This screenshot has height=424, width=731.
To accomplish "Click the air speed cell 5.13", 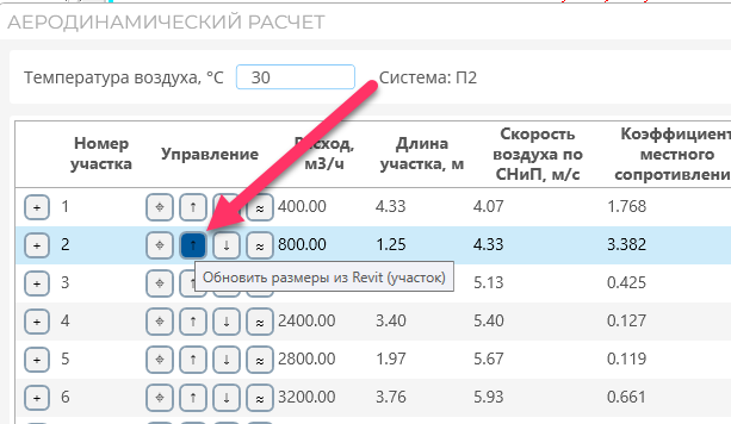I will [489, 283].
